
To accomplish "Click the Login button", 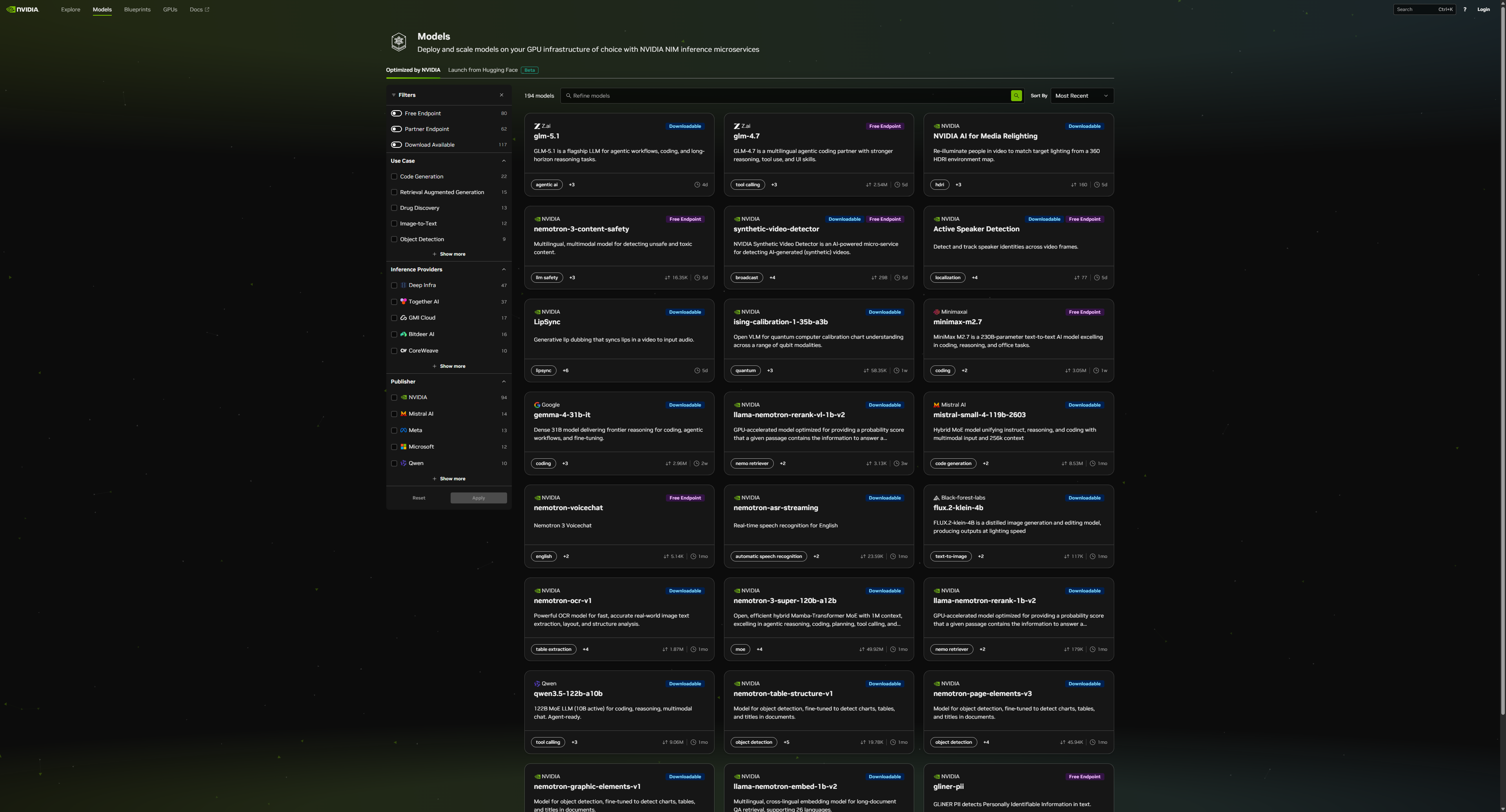I will pyautogui.click(x=1483, y=9).
